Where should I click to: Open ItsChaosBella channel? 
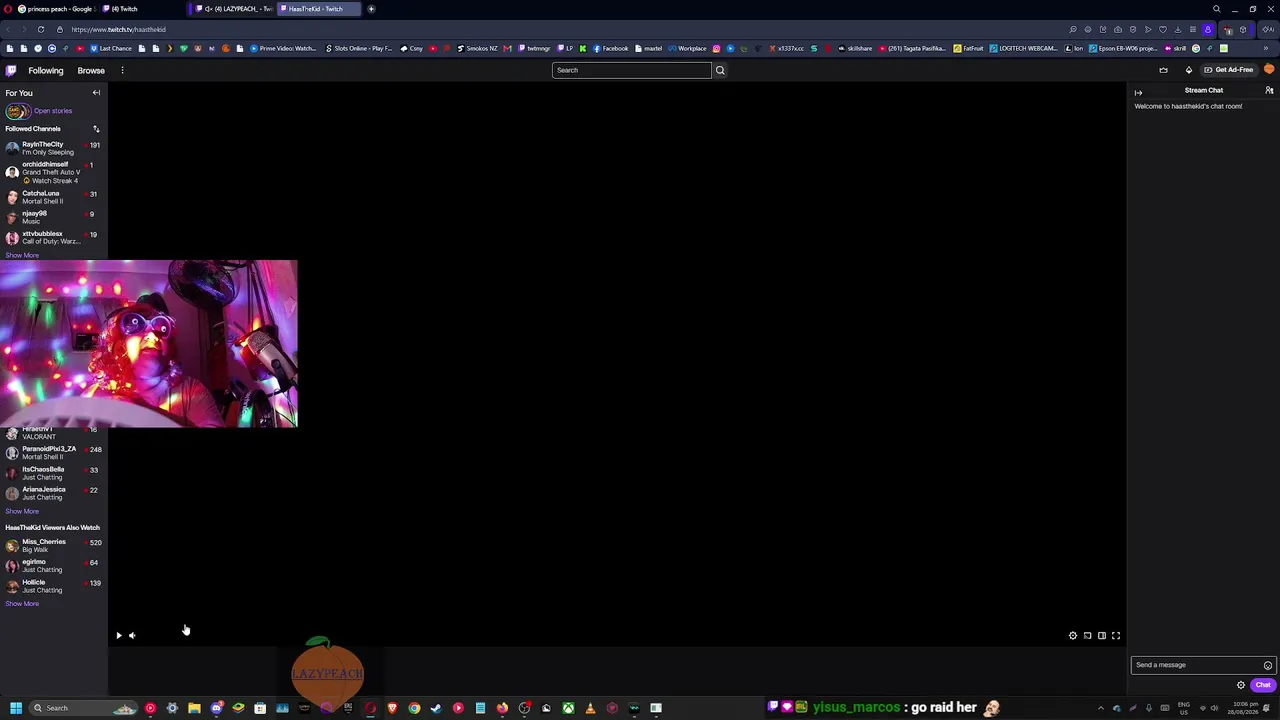point(52,473)
